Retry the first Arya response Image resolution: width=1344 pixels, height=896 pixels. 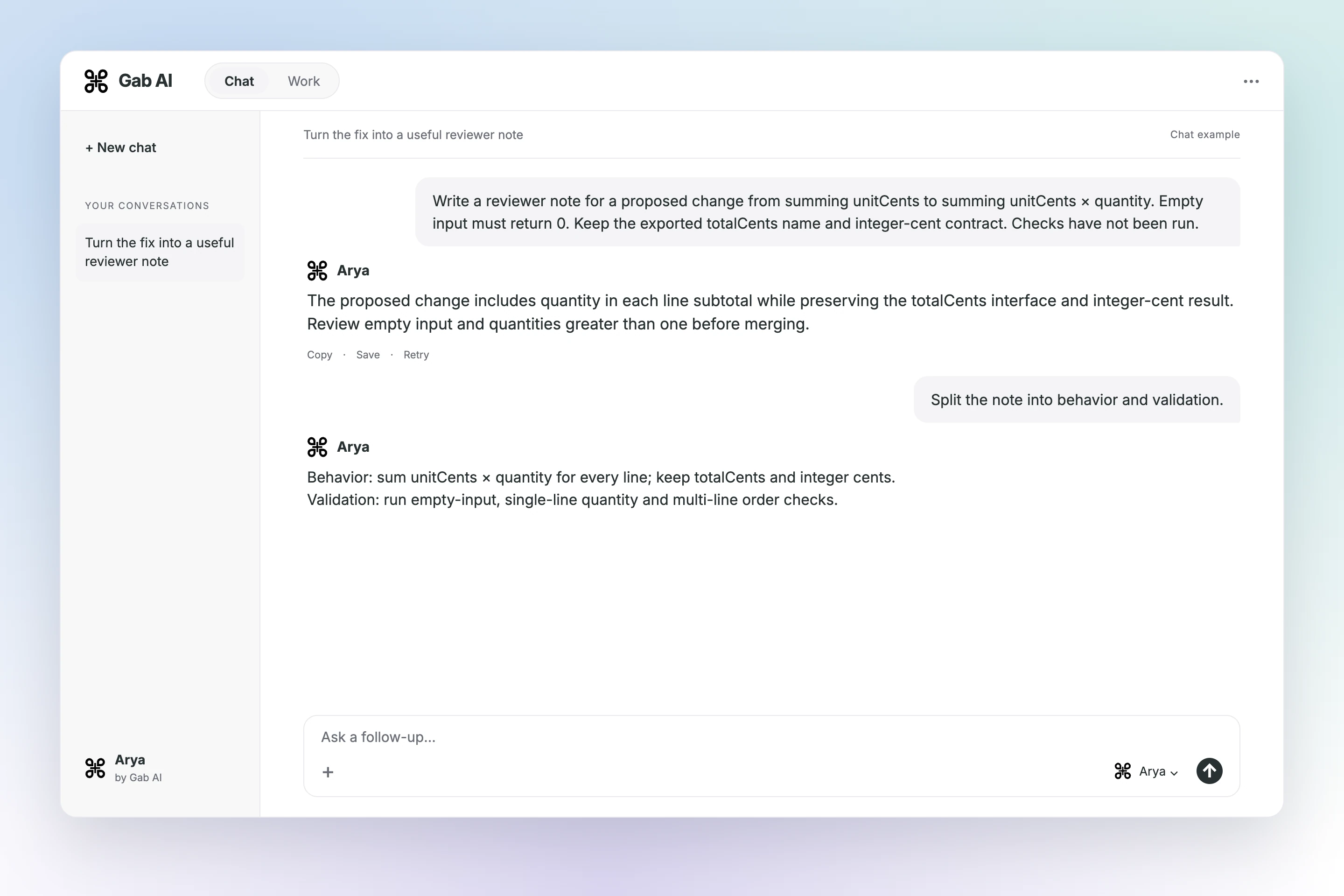[x=416, y=355]
